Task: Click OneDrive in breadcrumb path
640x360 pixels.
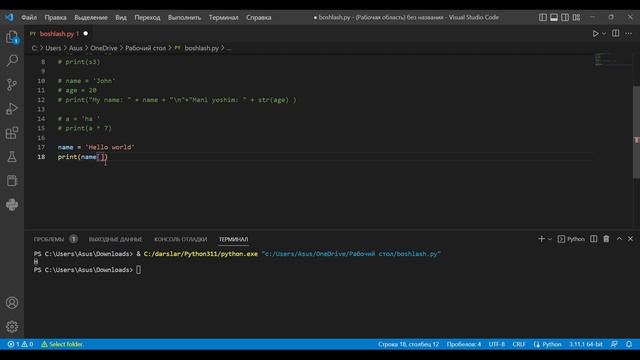Action: click(x=104, y=48)
